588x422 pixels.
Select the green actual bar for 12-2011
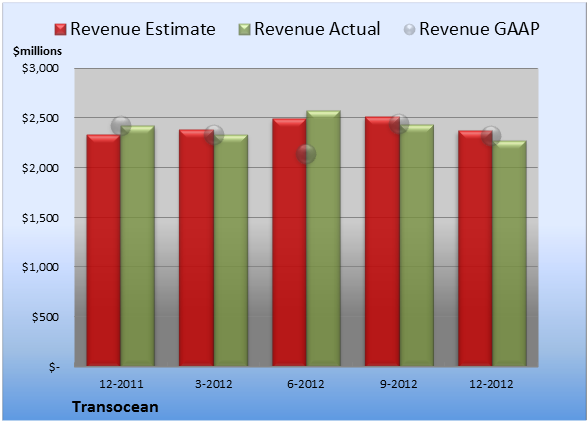coord(138,246)
